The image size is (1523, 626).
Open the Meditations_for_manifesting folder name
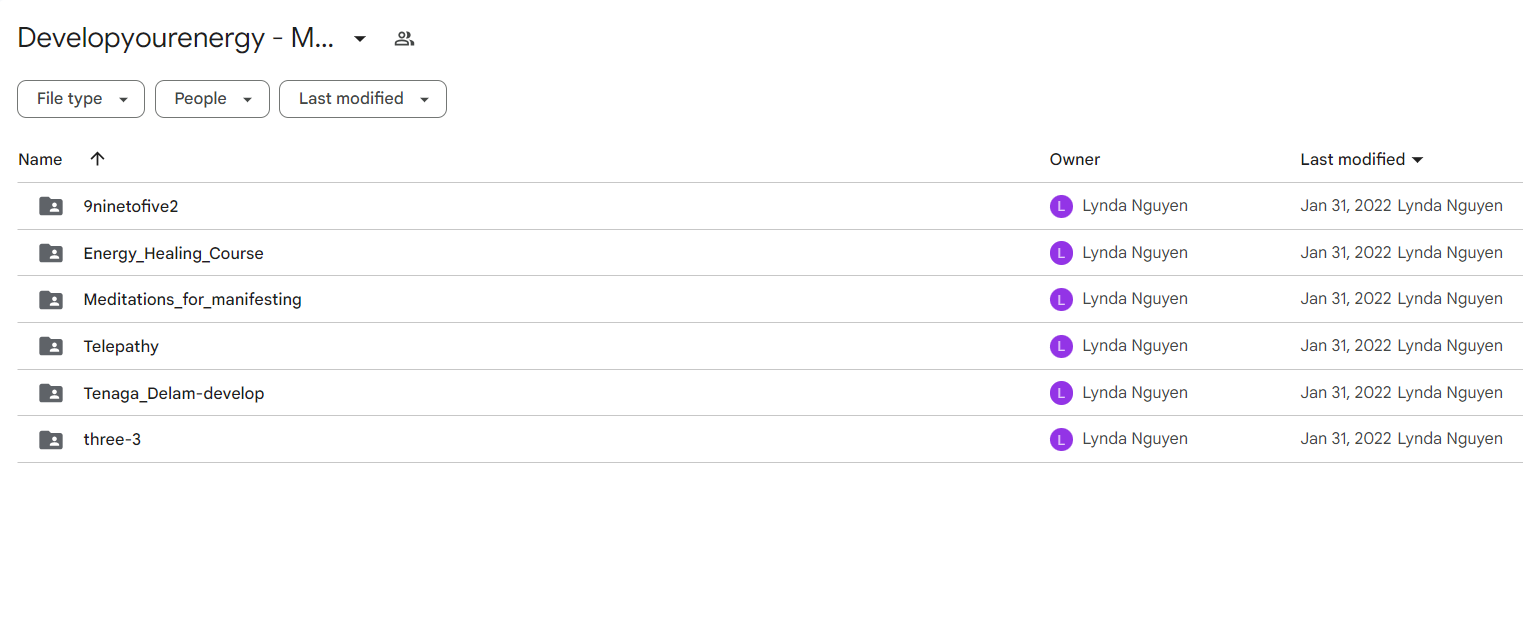[192, 299]
